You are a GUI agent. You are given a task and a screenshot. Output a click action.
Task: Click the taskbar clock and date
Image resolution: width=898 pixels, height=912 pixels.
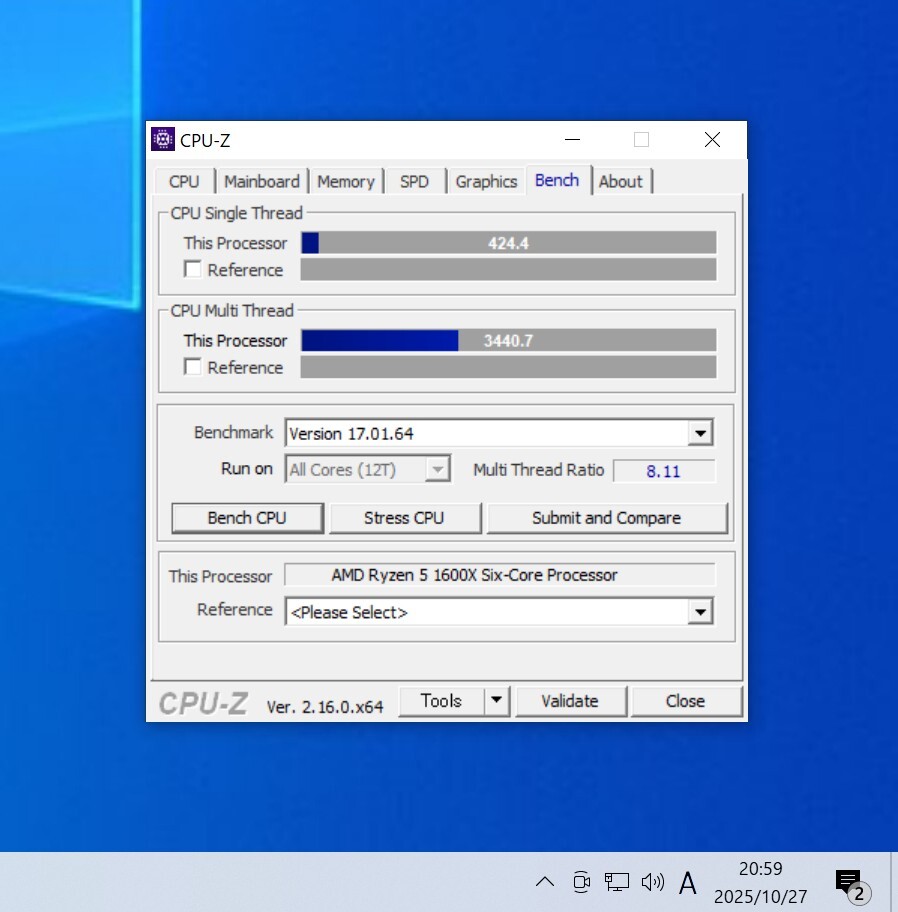click(760, 883)
